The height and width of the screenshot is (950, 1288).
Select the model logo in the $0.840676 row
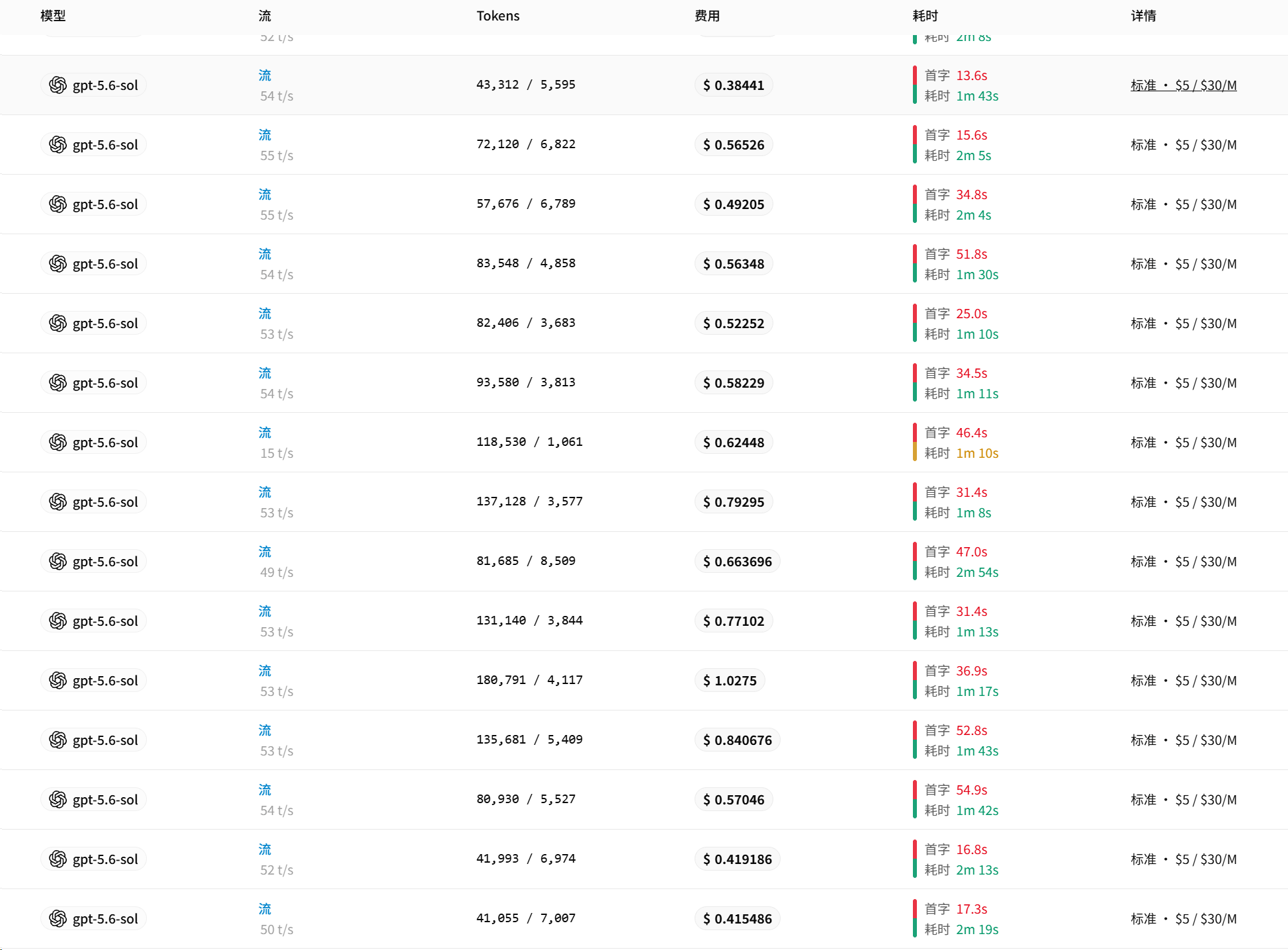pyautogui.click(x=58, y=740)
